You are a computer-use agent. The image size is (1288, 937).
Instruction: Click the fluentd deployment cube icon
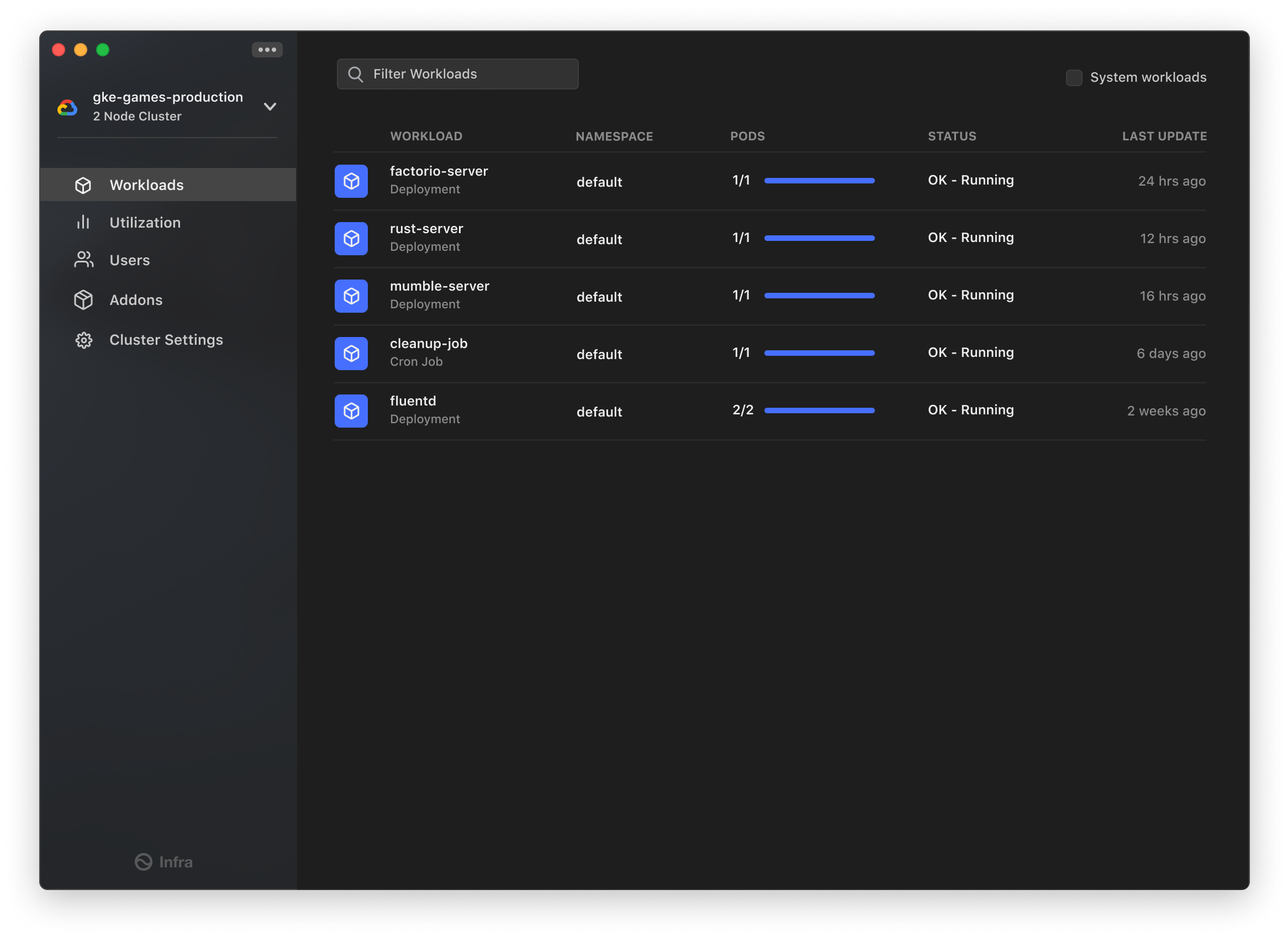tap(351, 410)
